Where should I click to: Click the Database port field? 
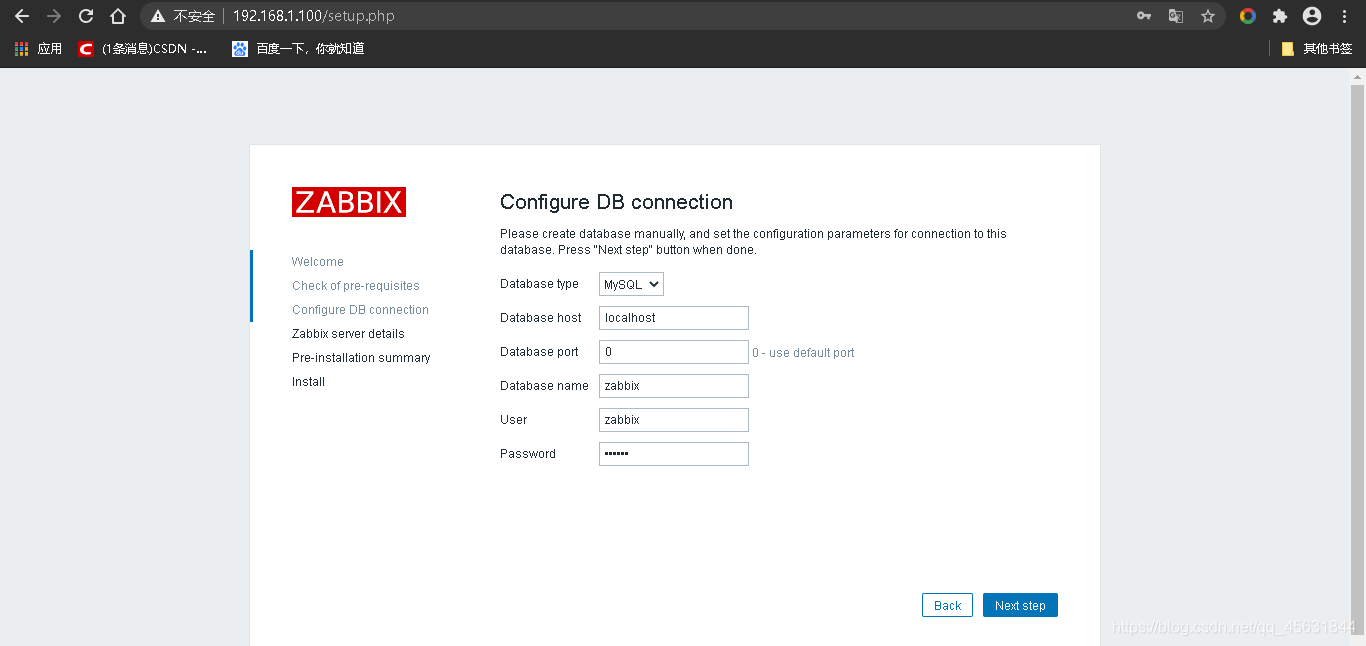[674, 352]
